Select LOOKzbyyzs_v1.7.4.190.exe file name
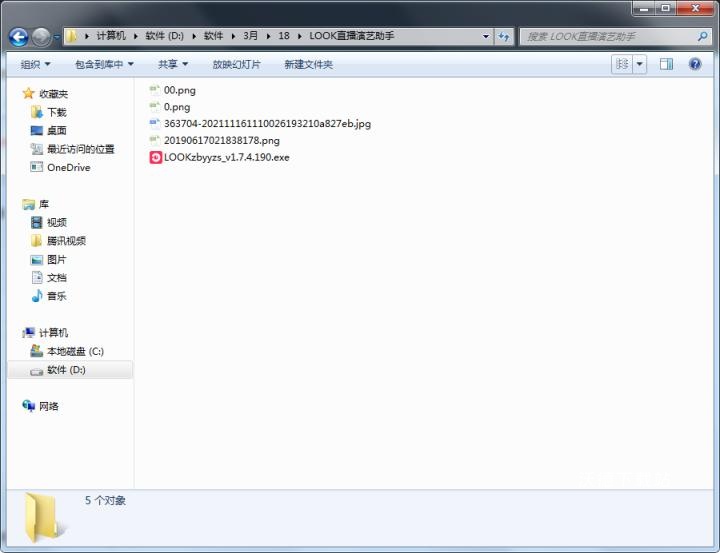 [227, 157]
